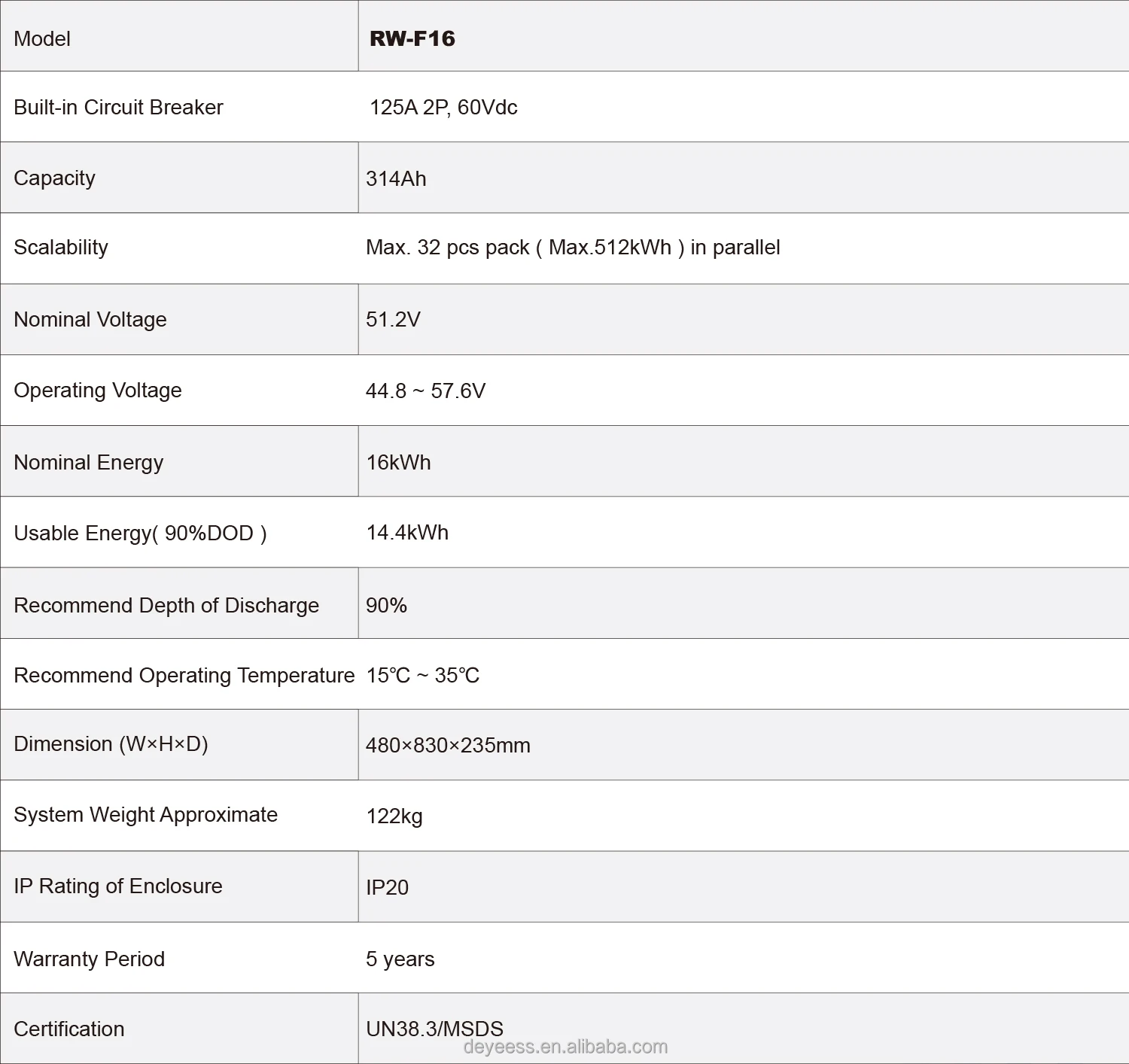This screenshot has height=1064, width=1129.
Task: Click the 125A 2P, 60Vdc value
Action: tap(443, 108)
